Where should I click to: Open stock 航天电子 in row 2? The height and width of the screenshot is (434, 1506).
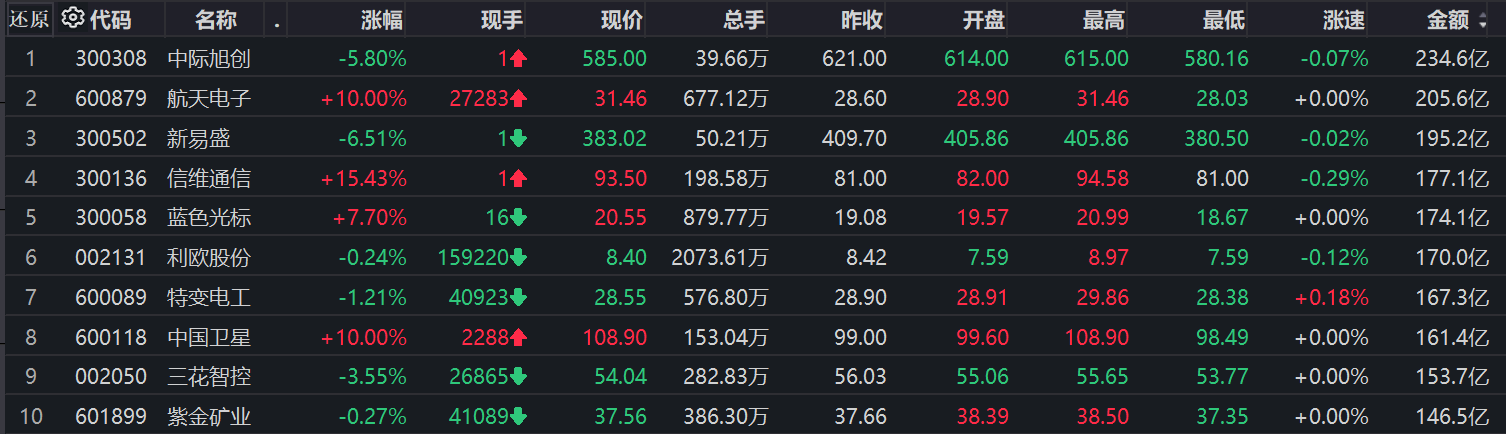pos(209,99)
